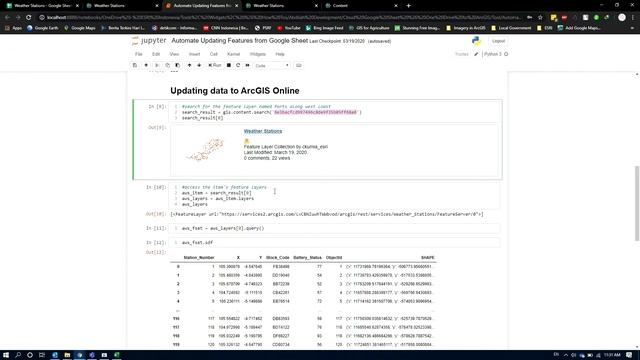Copy selected cells icon
The image size is (640, 360).
(167, 65)
